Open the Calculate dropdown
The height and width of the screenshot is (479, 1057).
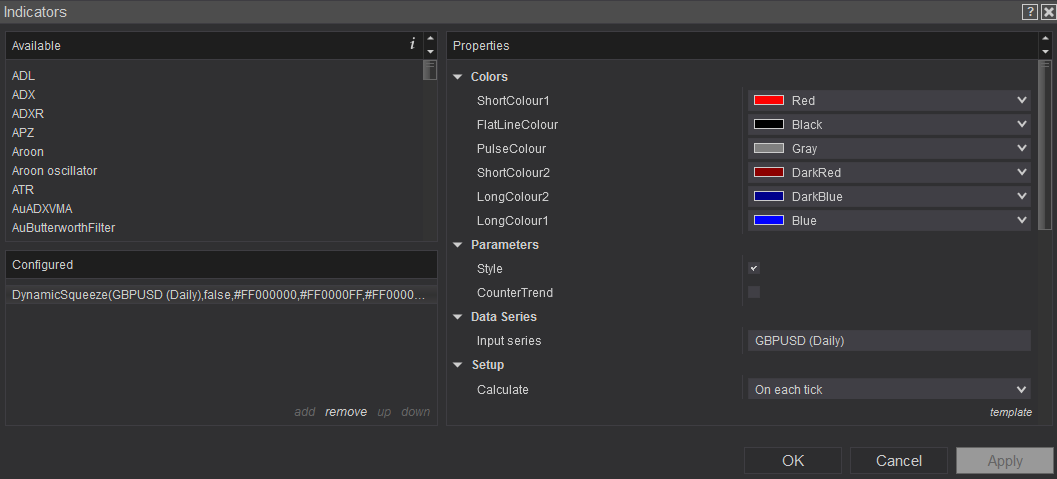(x=889, y=389)
